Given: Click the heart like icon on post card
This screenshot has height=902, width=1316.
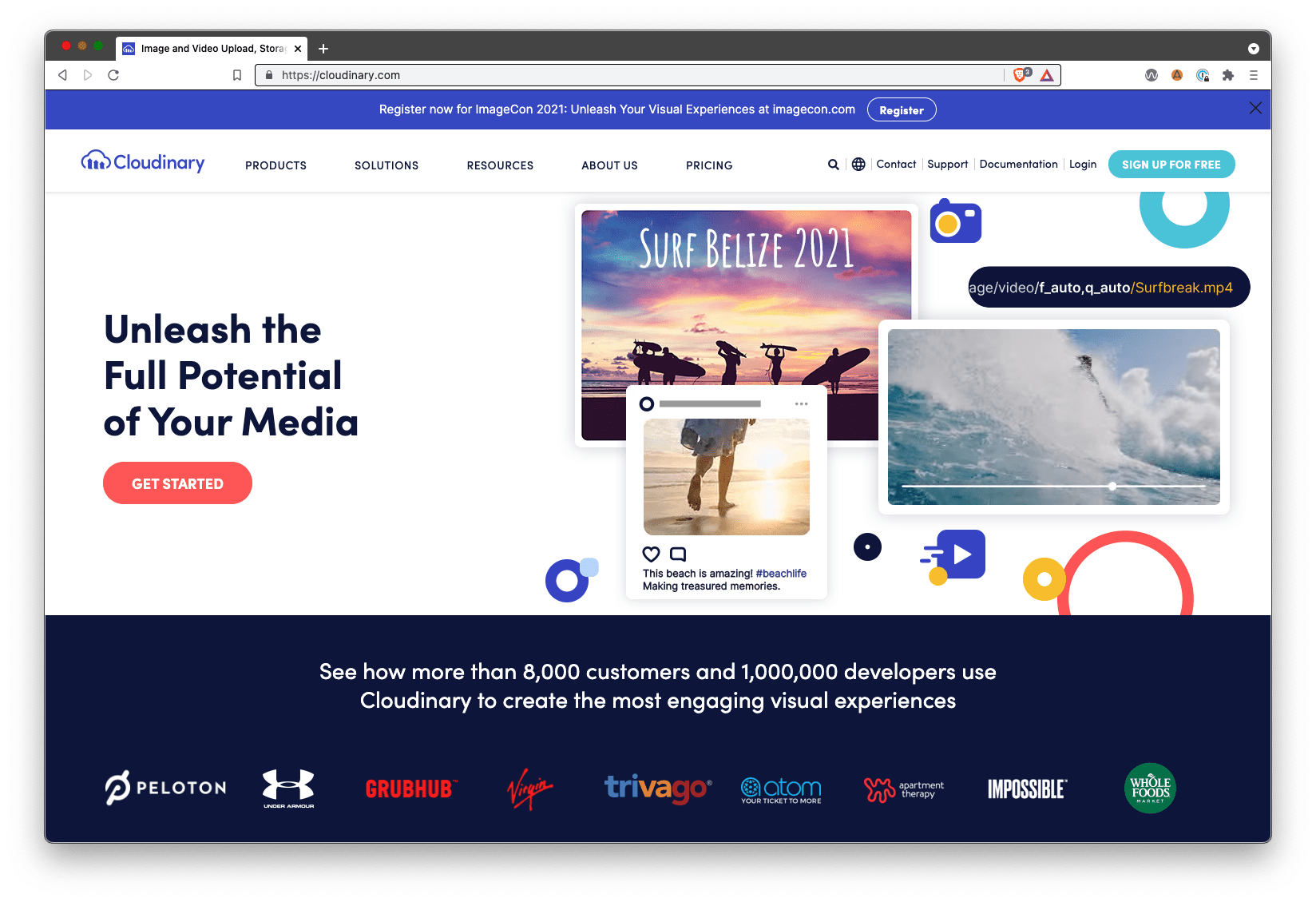Looking at the screenshot, I should (x=652, y=554).
